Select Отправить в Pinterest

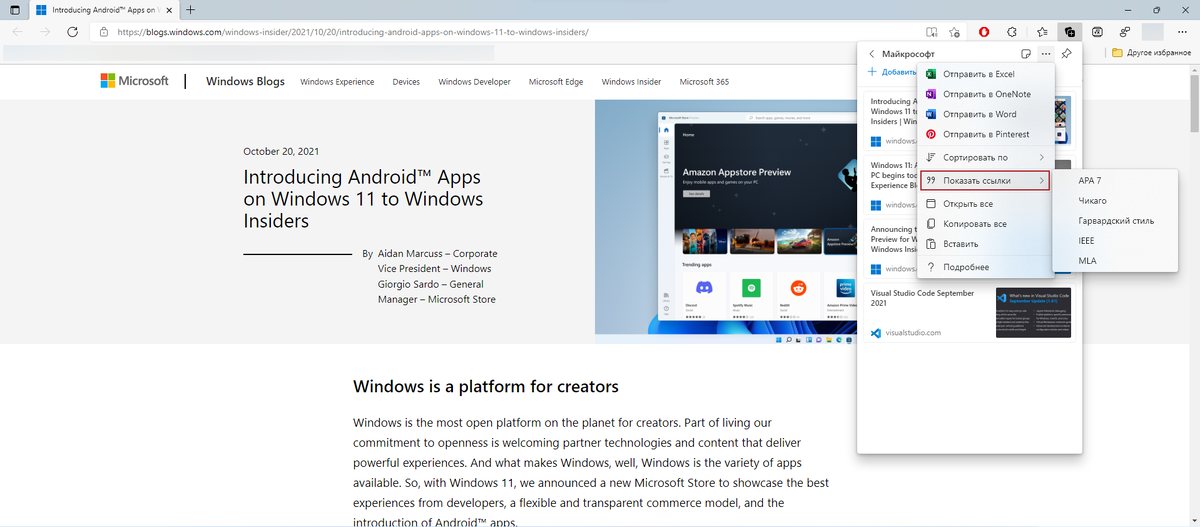(x=984, y=134)
